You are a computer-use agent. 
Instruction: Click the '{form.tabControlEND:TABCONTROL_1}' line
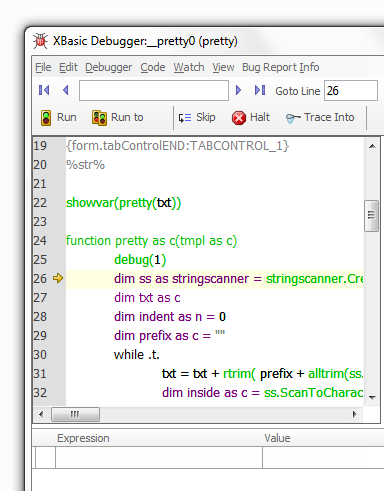coord(178,146)
